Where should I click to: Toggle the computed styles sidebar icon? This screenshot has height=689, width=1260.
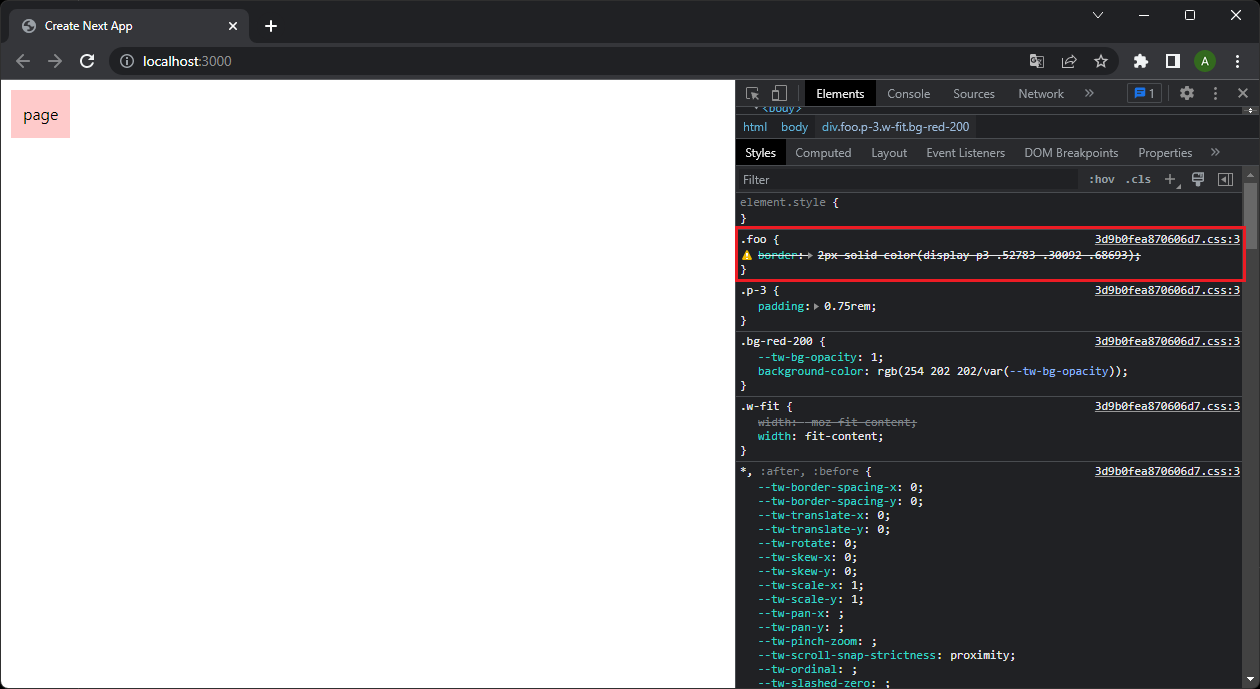pyautogui.click(x=1225, y=179)
